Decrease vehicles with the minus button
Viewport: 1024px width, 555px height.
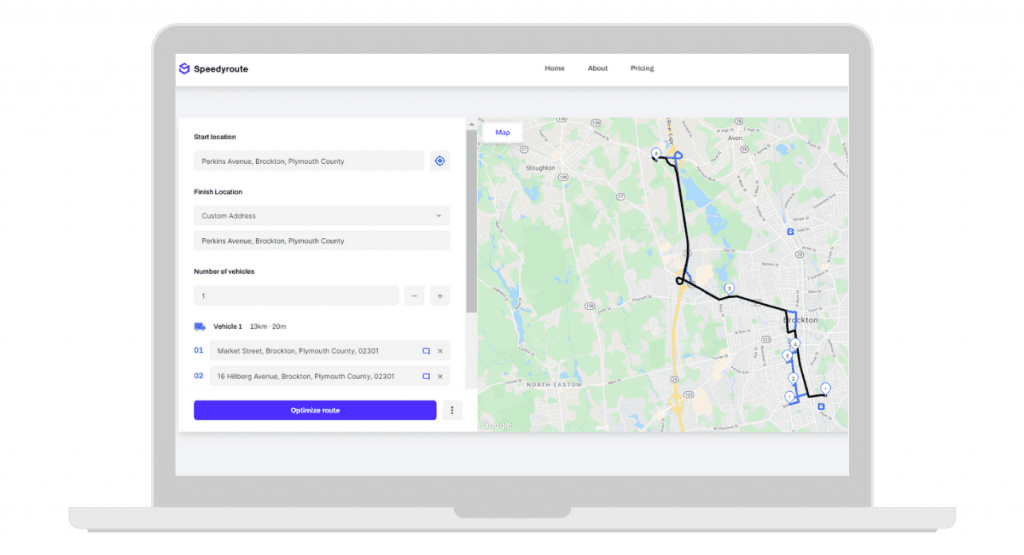click(x=414, y=296)
